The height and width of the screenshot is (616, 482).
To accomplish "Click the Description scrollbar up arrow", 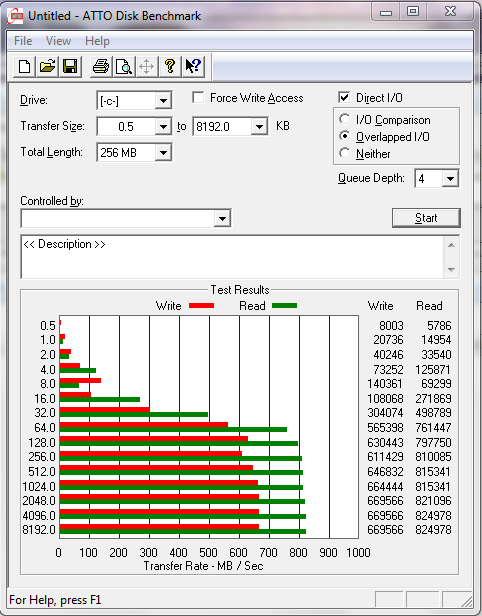I will click(x=451, y=246).
